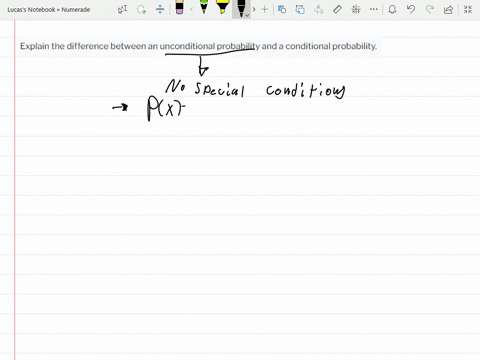This screenshot has height=360, width=480.
Task: Undo the last stroke
Action: pyautogui.click(x=411, y=9)
